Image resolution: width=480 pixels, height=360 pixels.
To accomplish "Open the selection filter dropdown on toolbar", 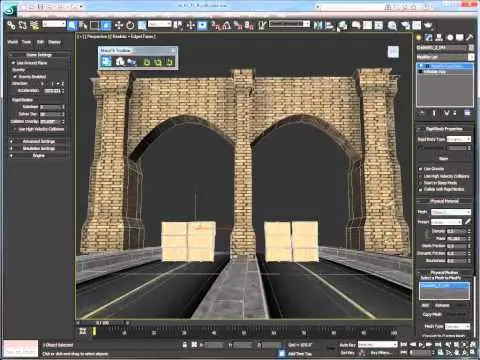I will point(54,24).
